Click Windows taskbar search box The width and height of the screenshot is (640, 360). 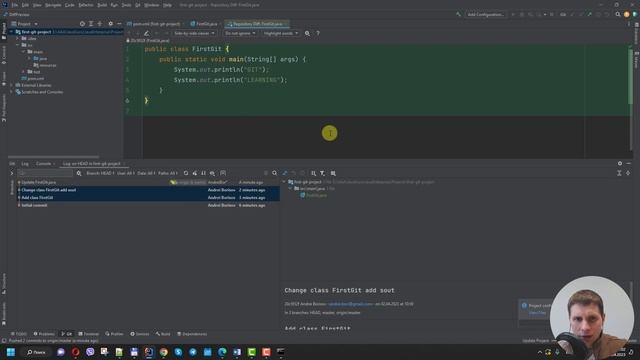[36, 352]
